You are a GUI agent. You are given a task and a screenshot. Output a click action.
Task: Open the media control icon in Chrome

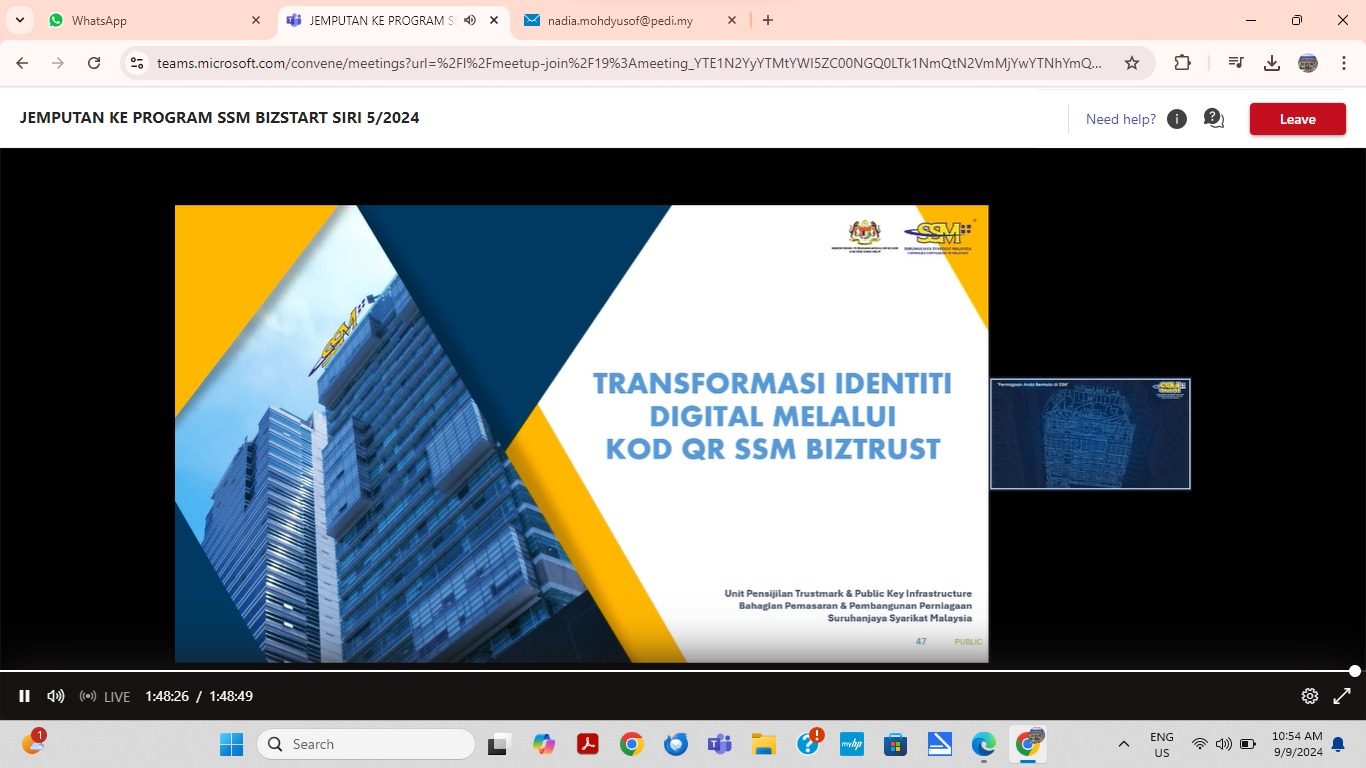[1236, 63]
